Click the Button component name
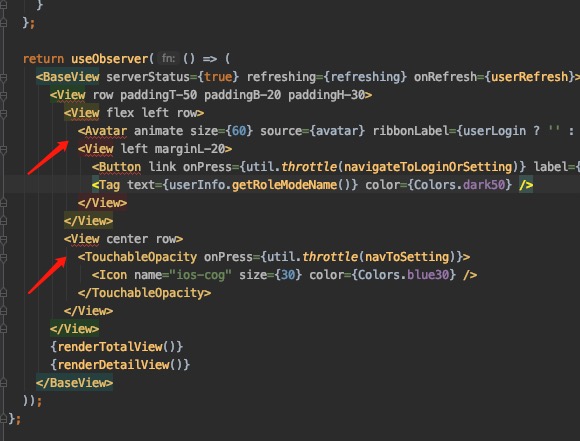 pyautogui.click(x=120, y=167)
